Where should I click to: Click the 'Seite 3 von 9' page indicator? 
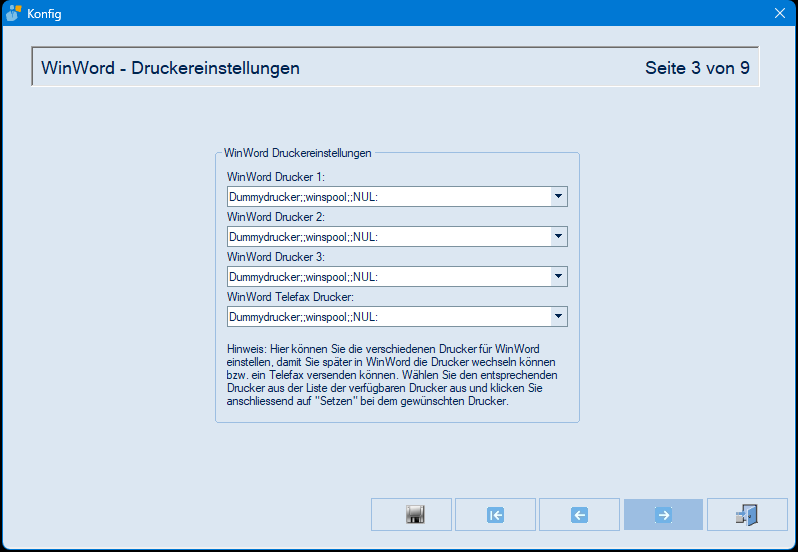pos(697,68)
